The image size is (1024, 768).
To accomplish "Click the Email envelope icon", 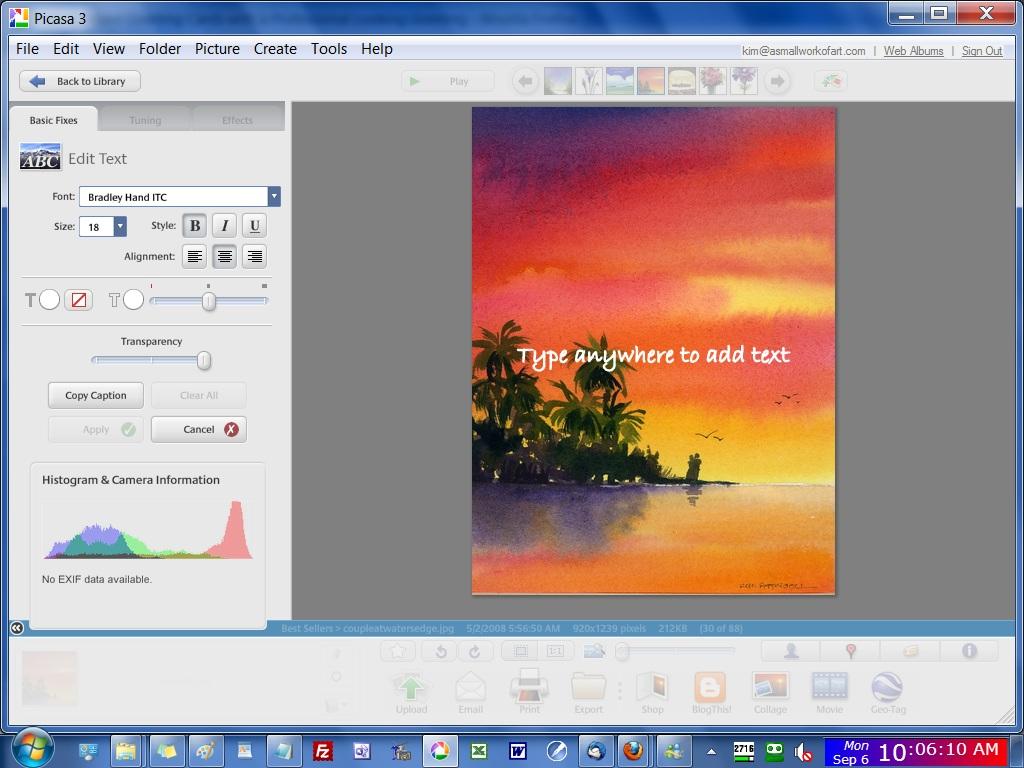I will coord(470,688).
